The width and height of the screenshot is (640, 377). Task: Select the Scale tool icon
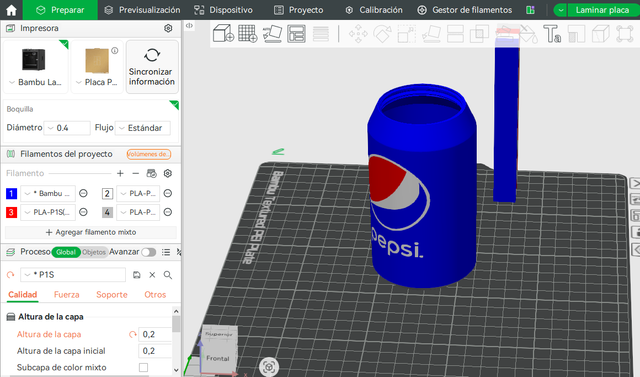pos(407,33)
